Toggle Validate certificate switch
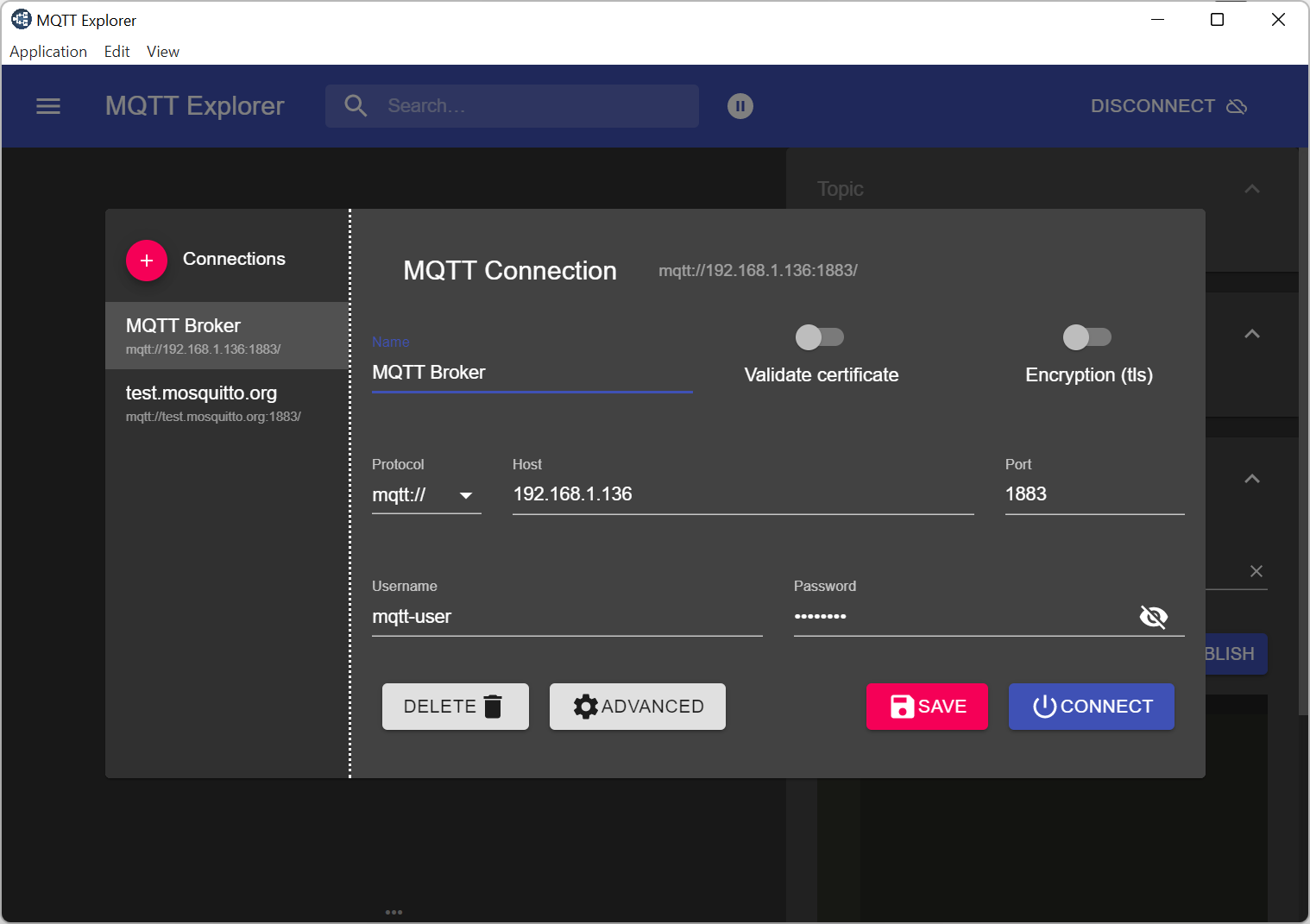1310x924 pixels. (819, 336)
